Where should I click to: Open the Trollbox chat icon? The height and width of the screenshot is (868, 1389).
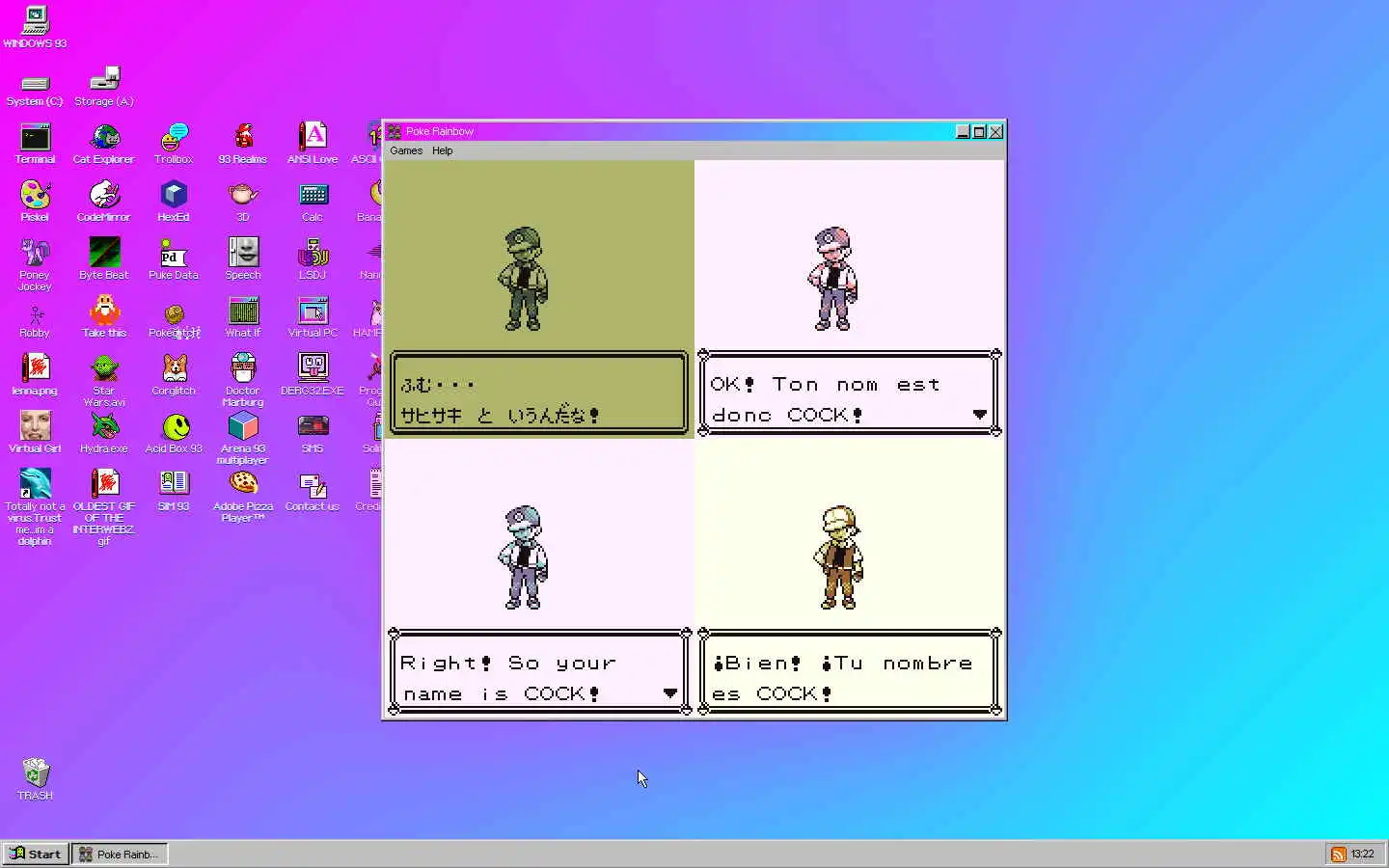coord(174,144)
